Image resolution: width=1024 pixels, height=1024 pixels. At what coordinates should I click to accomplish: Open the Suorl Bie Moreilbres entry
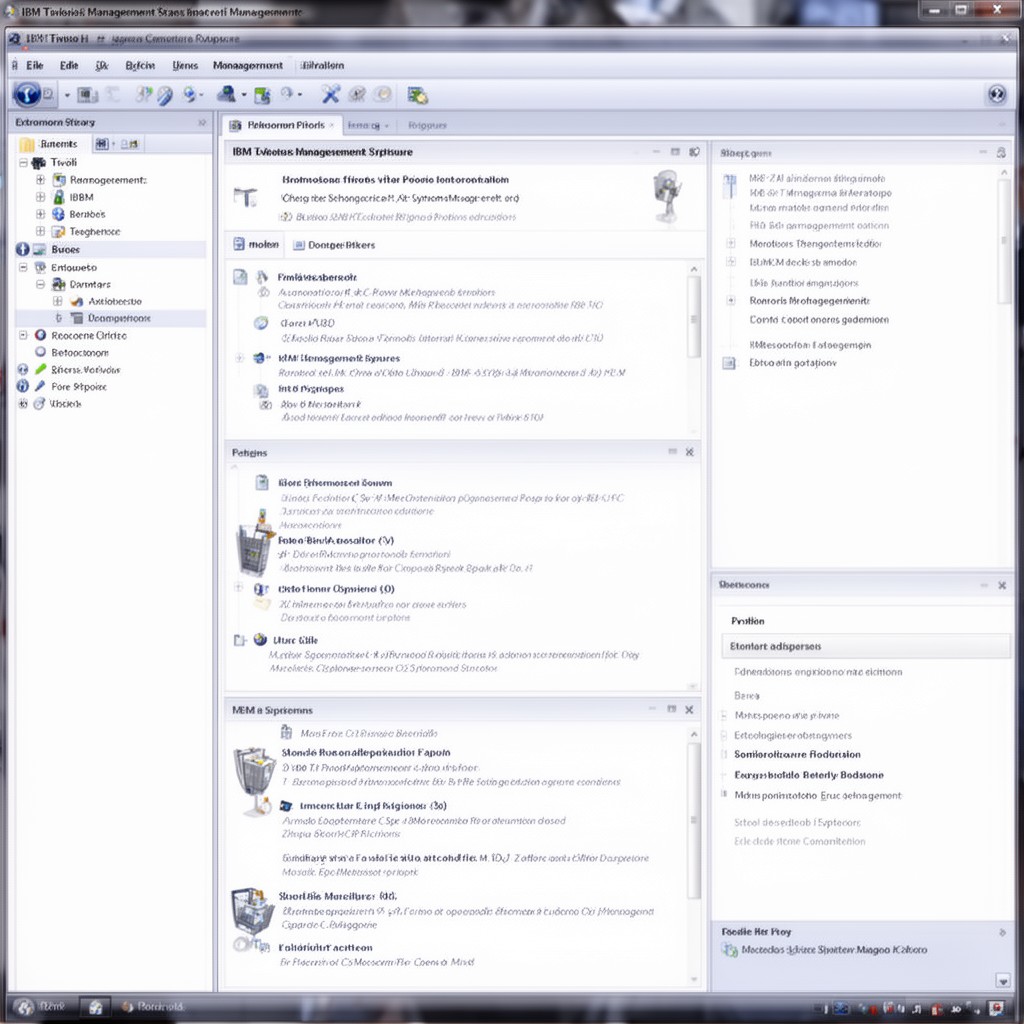pos(338,896)
